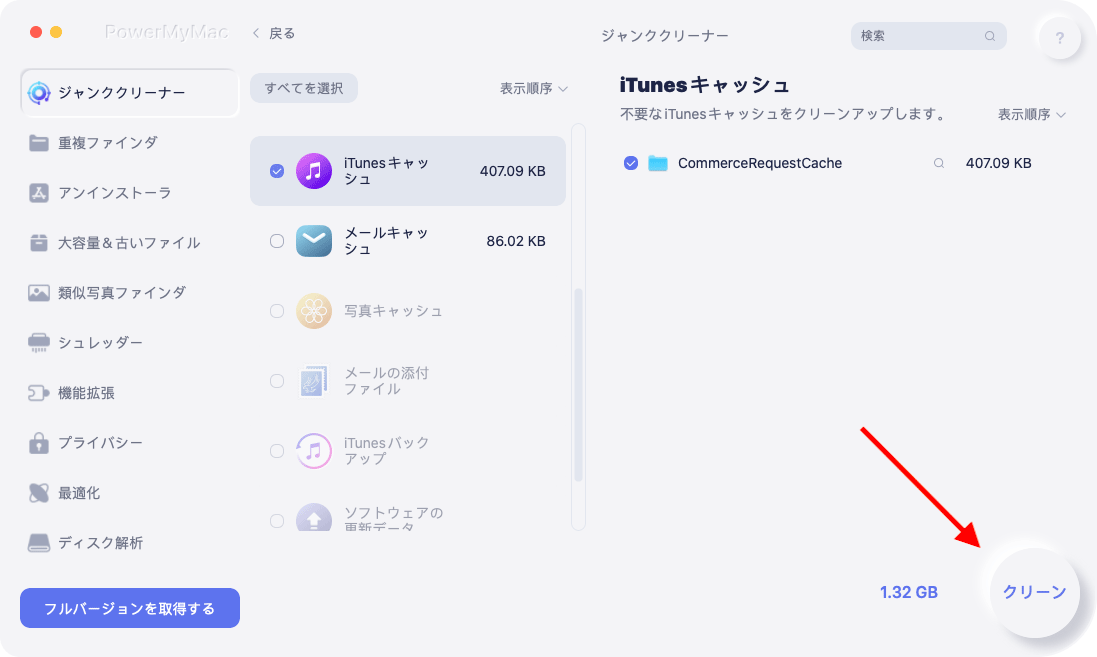1097x657 pixels.
Task: Open the 表示順序 dropdown above the category list
Action: coord(533,88)
